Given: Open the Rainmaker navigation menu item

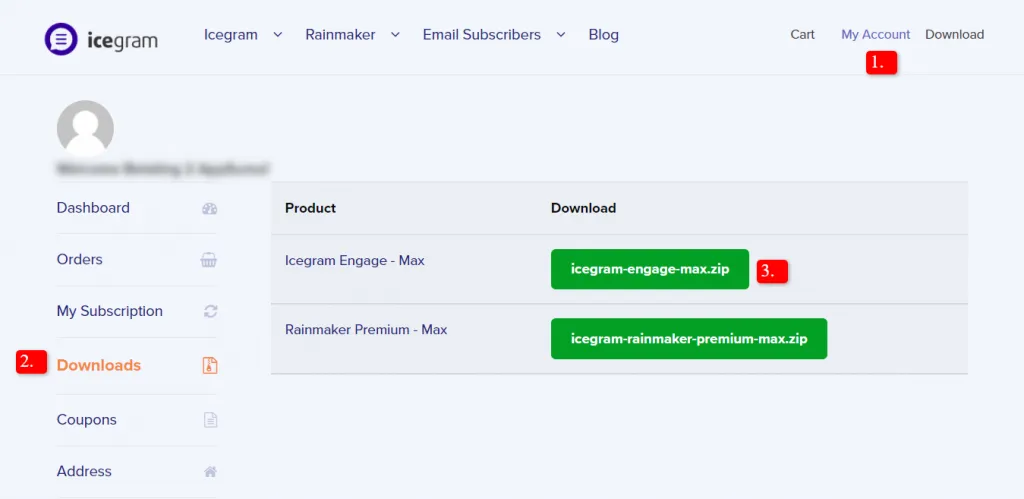Looking at the screenshot, I should (340, 35).
